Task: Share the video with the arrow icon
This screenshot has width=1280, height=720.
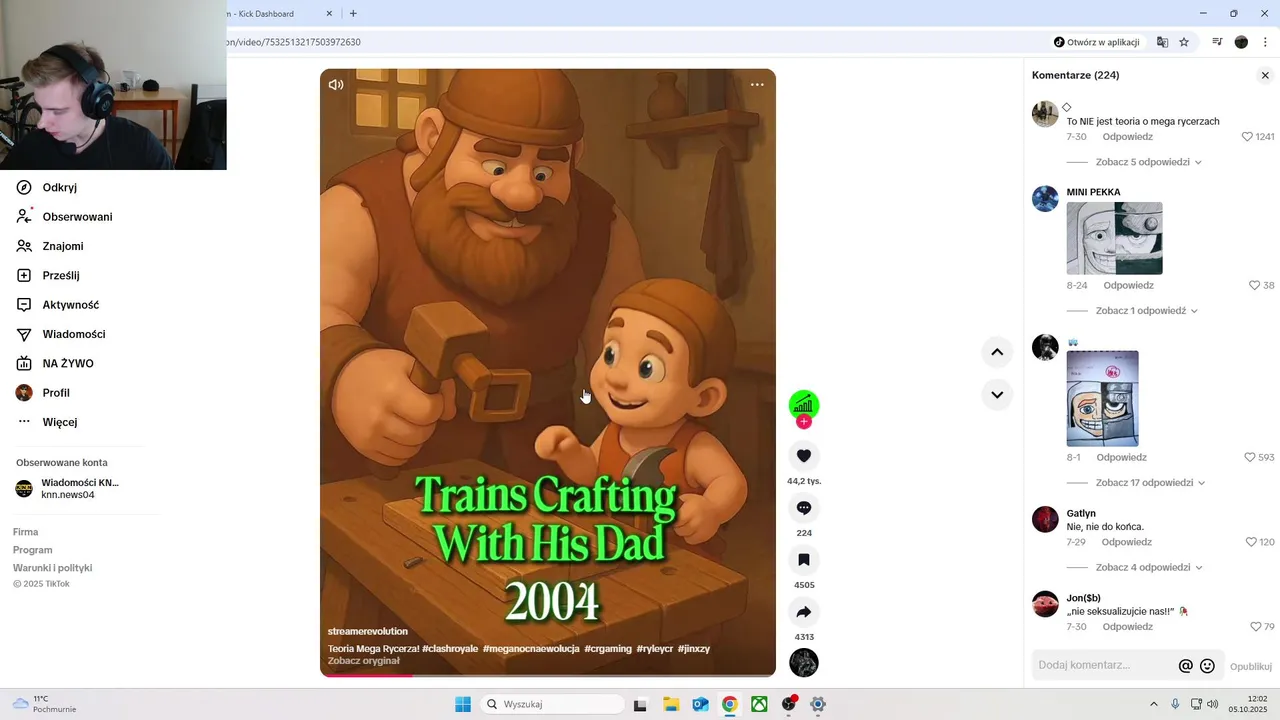Action: click(804, 612)
